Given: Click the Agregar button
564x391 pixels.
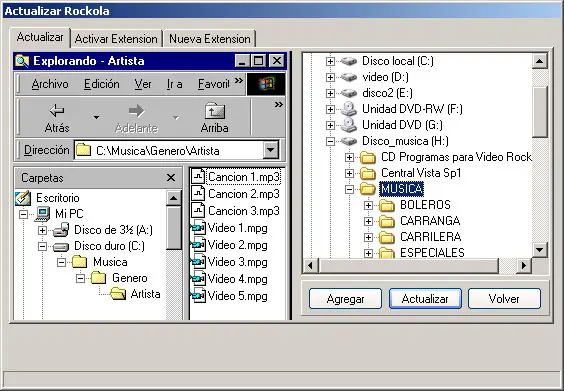Looking at the screenshot, I should tap(345, 299).
